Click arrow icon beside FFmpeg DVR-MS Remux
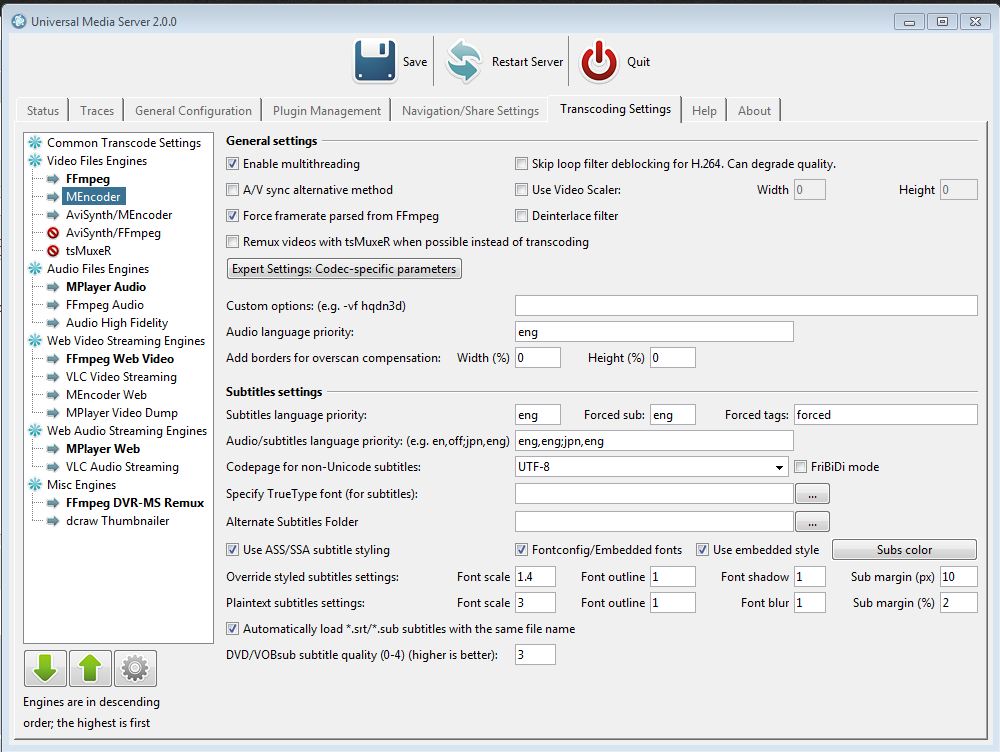 tap(54, 503)
